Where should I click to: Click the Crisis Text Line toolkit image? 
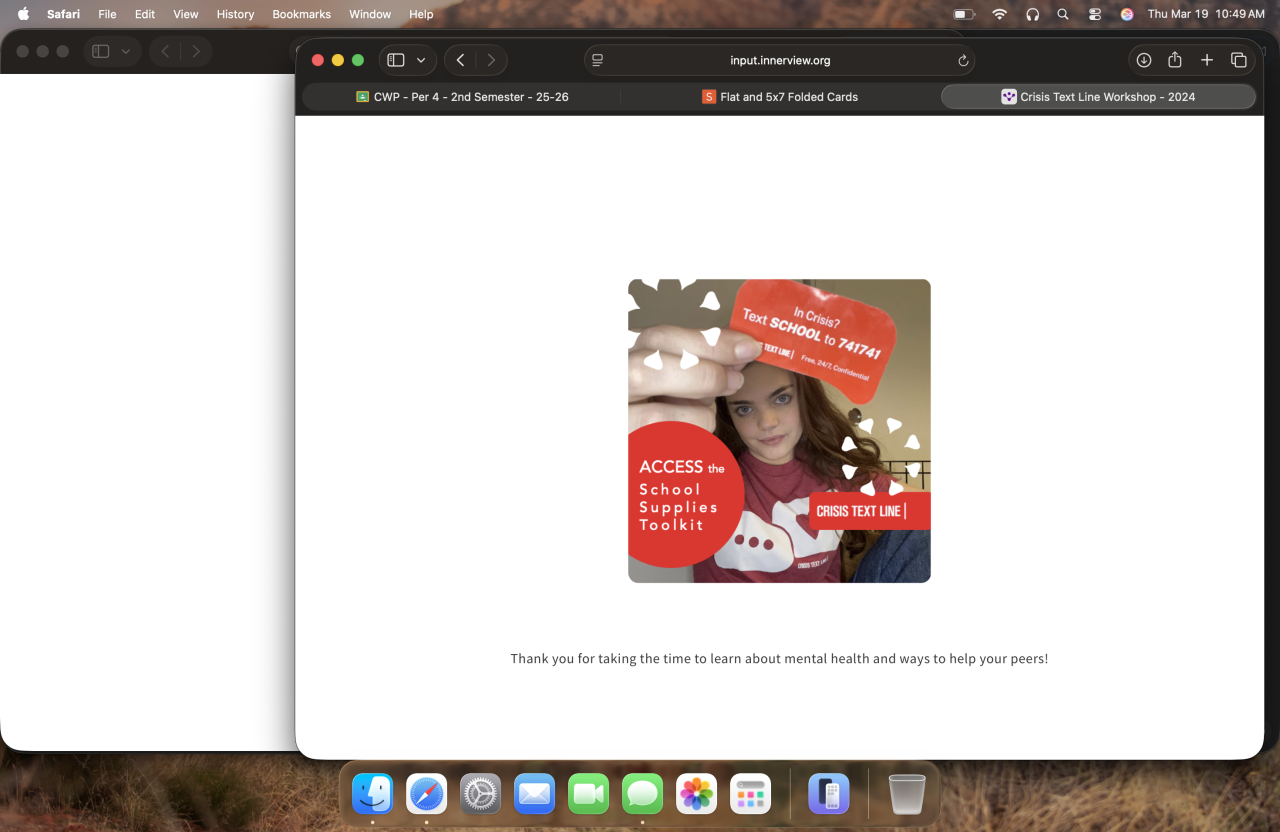pyautogui.click(x=779, y=431)
